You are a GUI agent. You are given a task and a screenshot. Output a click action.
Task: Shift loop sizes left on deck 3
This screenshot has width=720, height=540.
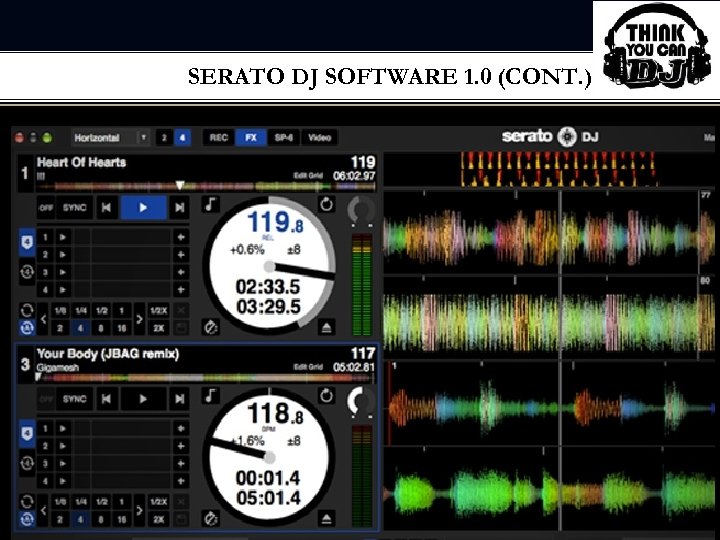point(44,511)
